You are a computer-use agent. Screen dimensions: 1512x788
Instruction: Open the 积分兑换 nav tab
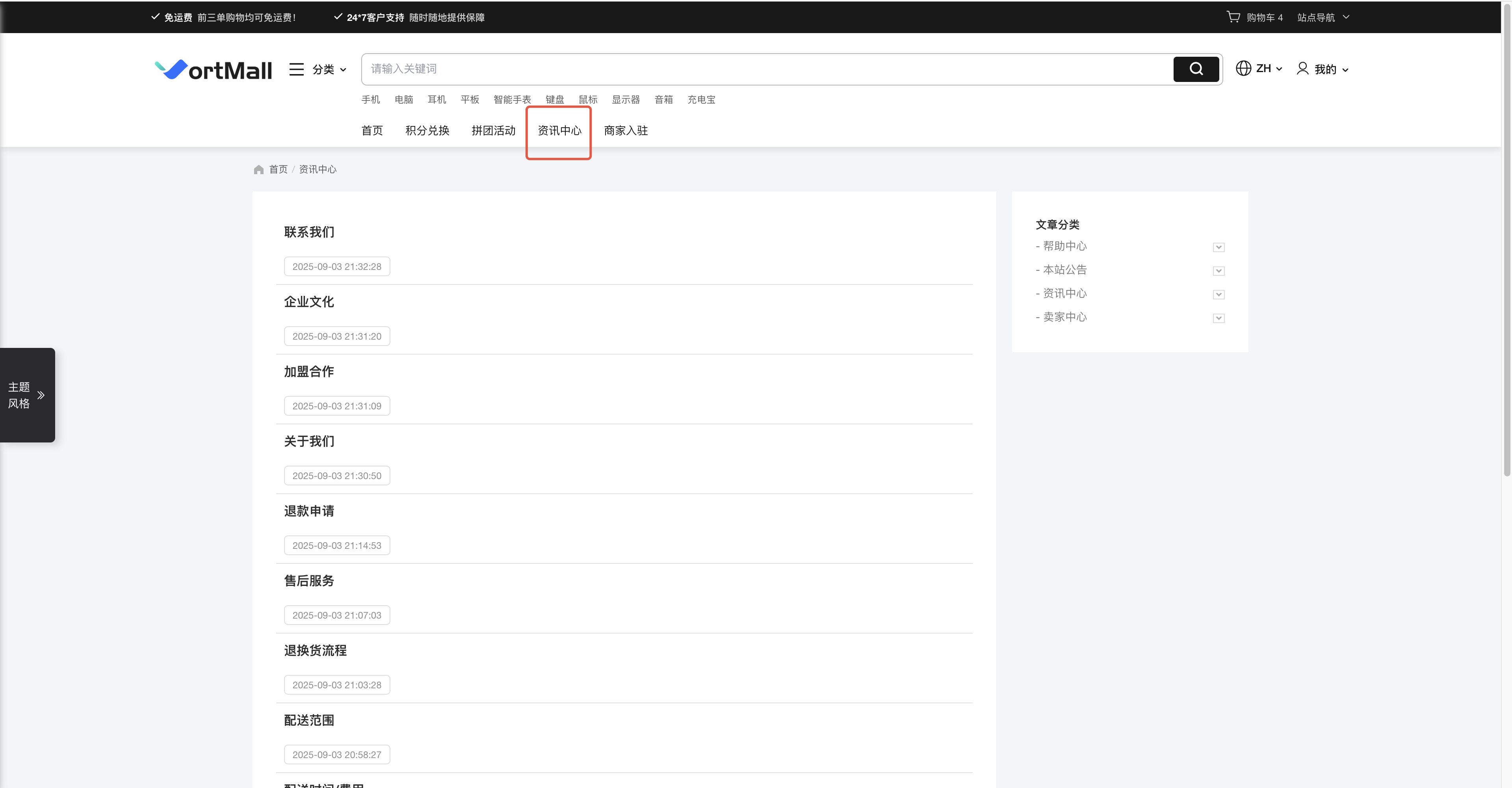click(427, 130)
